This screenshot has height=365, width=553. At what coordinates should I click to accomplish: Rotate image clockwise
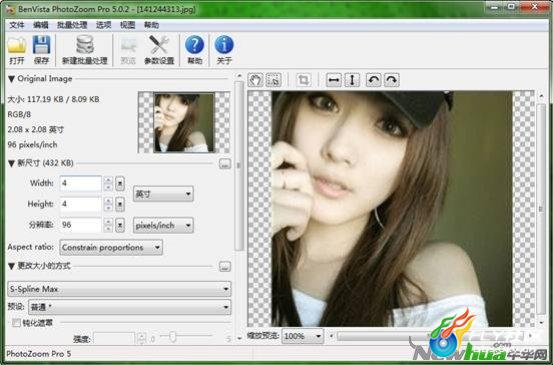[x=391, y=80]
